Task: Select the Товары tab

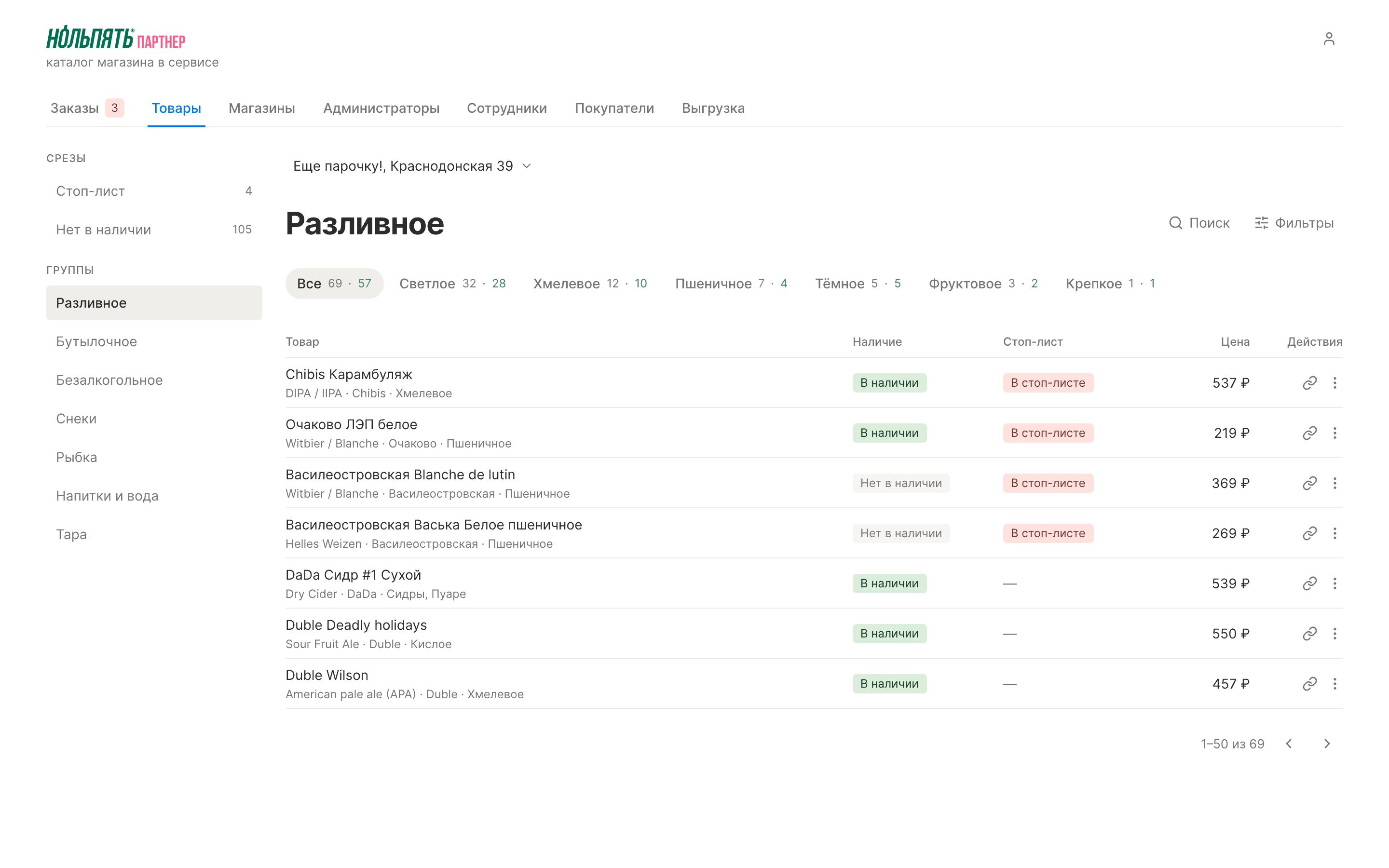Action: coord(176,108)
